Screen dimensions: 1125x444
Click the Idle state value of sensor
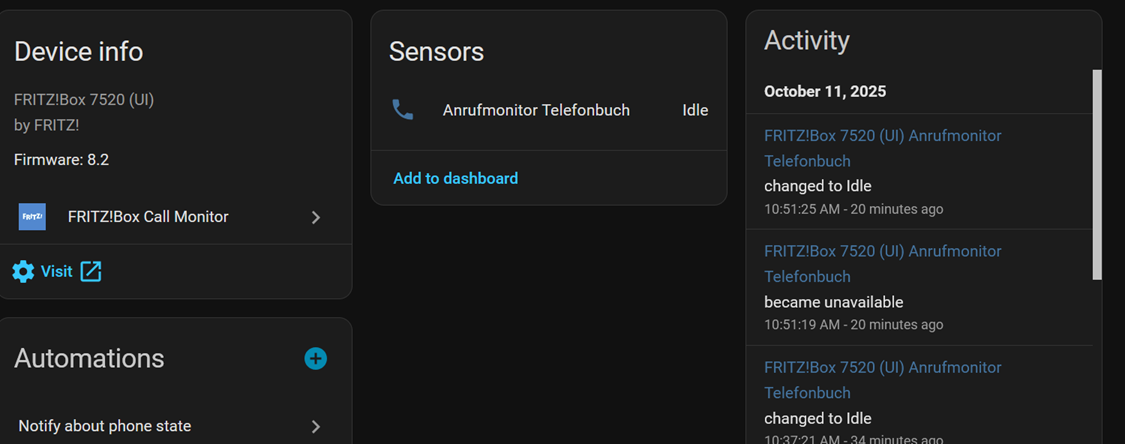click(695, 110)
